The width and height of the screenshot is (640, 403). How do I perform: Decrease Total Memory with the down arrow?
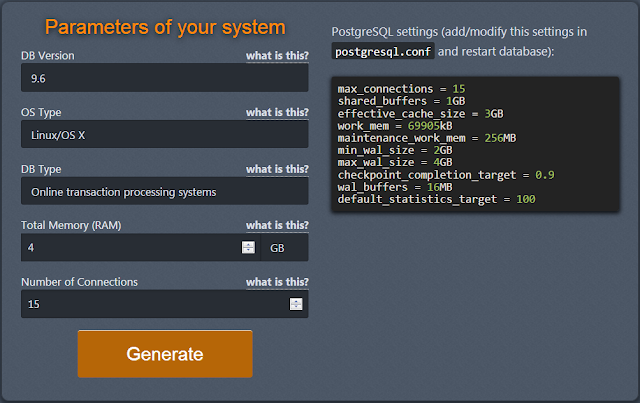(x=248, y=251)
